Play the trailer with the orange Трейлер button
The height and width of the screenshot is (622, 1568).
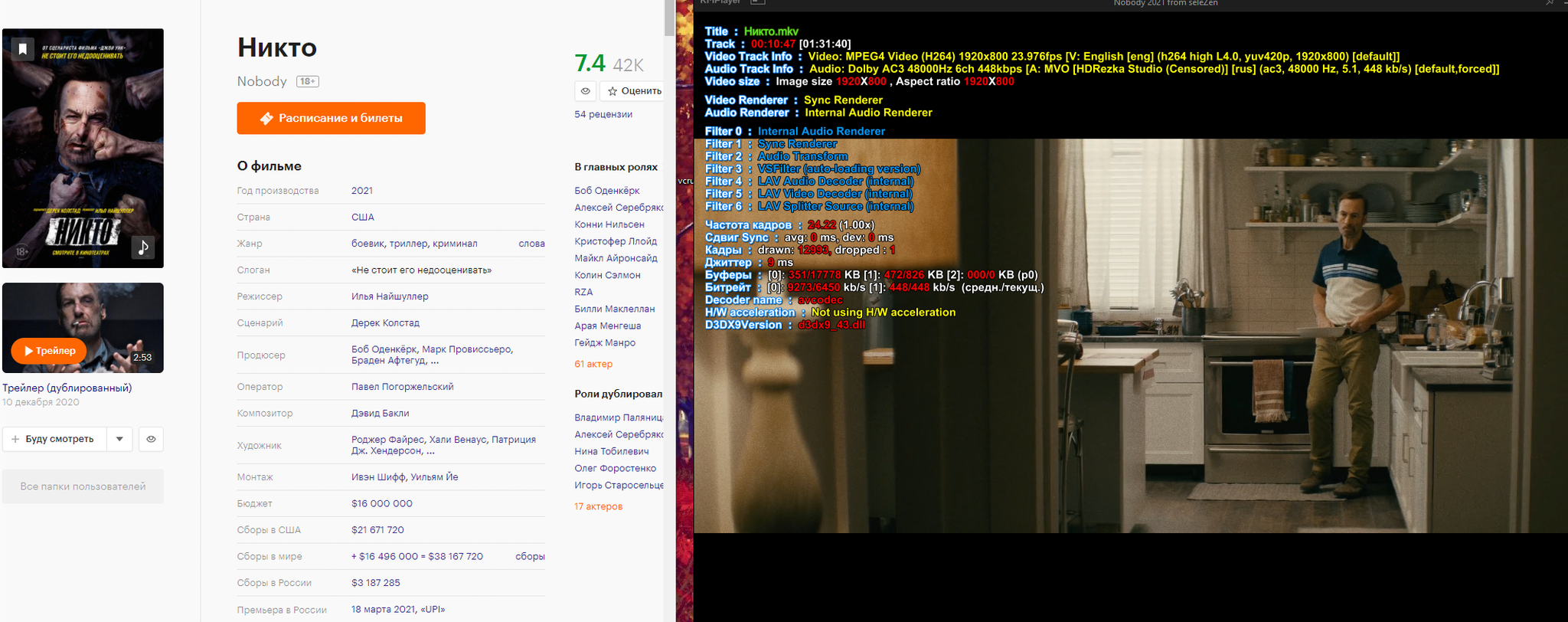coord(49,351)
